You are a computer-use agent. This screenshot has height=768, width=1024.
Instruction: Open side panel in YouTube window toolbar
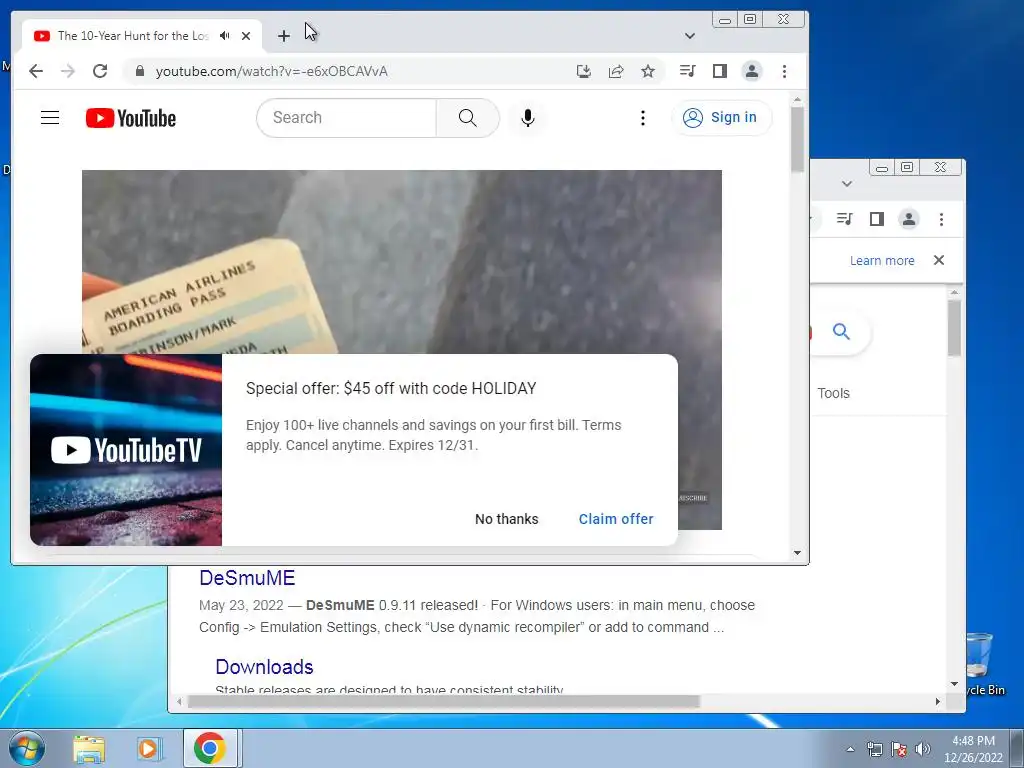720,71
